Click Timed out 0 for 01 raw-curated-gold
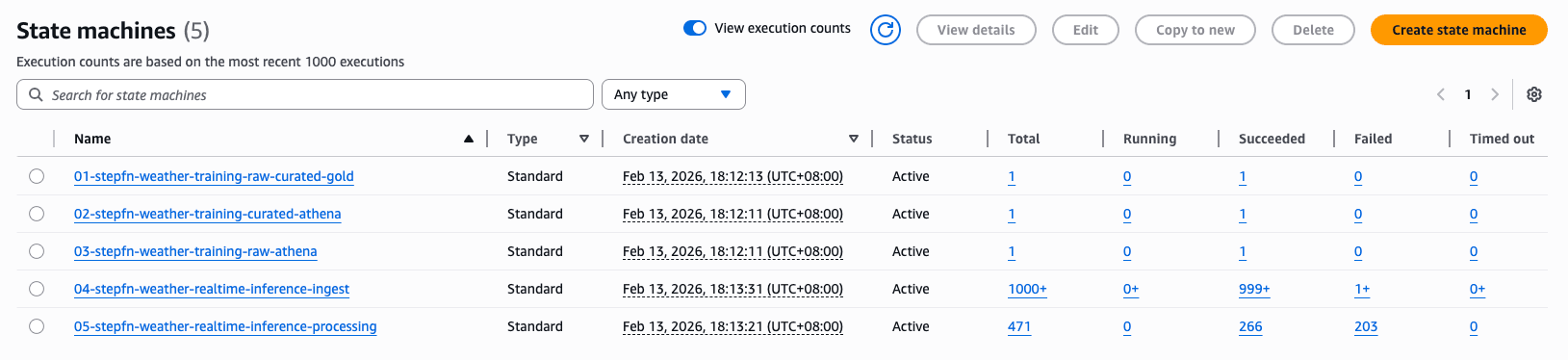This screenshot has height=360, width=1568. pyautogui.click(x=1474, y=176)
